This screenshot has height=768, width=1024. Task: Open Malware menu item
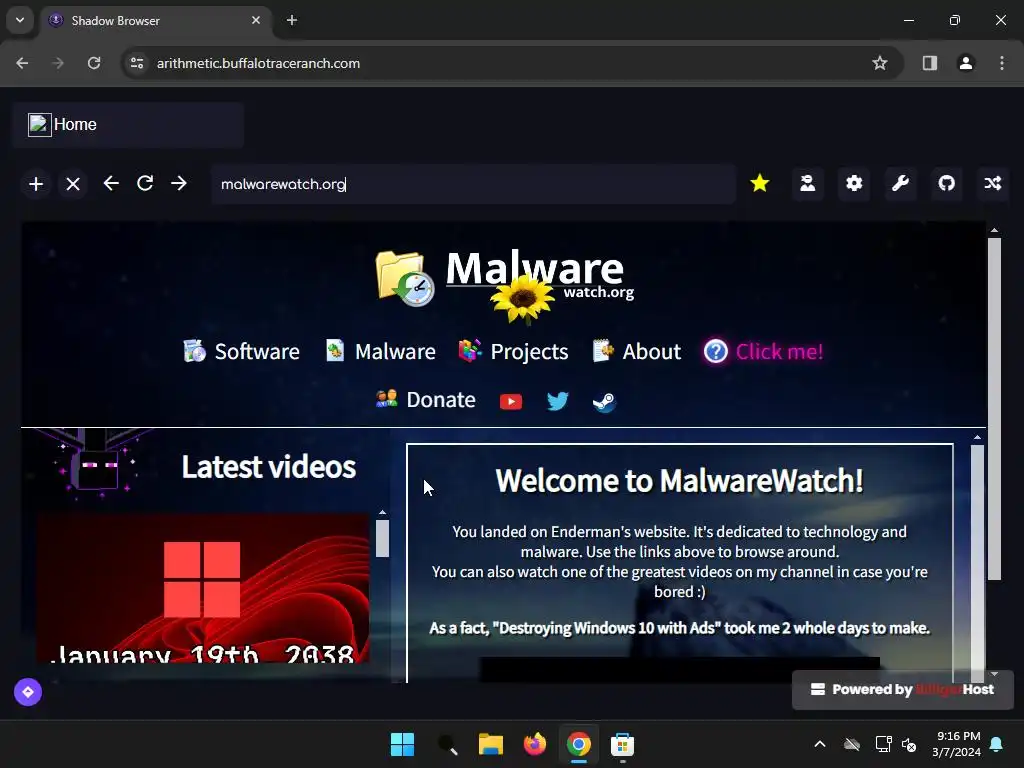[380, 351]
